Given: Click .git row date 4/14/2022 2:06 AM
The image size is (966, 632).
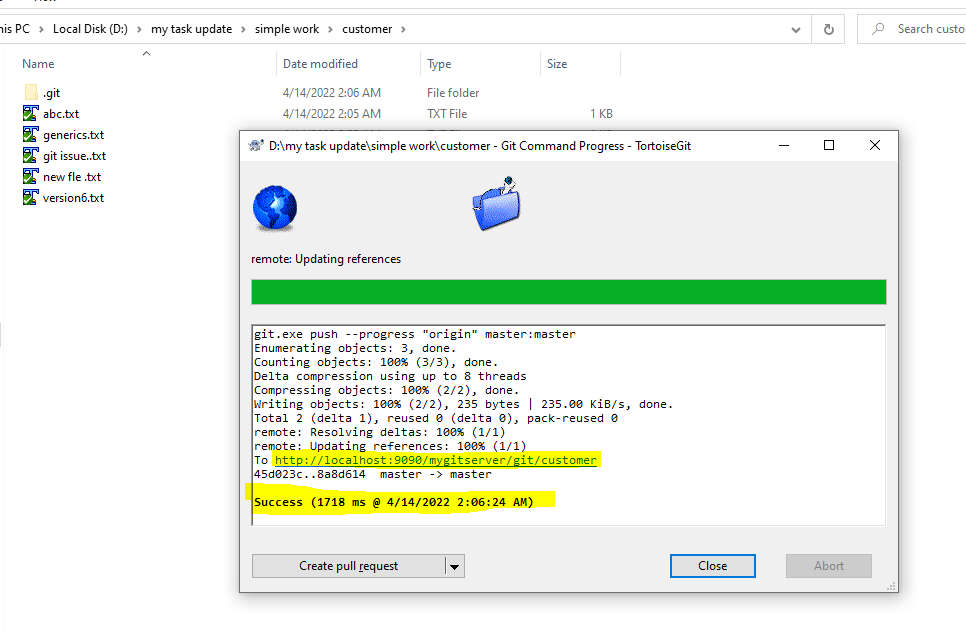Looking at the screenshot, I should point(331,92).
